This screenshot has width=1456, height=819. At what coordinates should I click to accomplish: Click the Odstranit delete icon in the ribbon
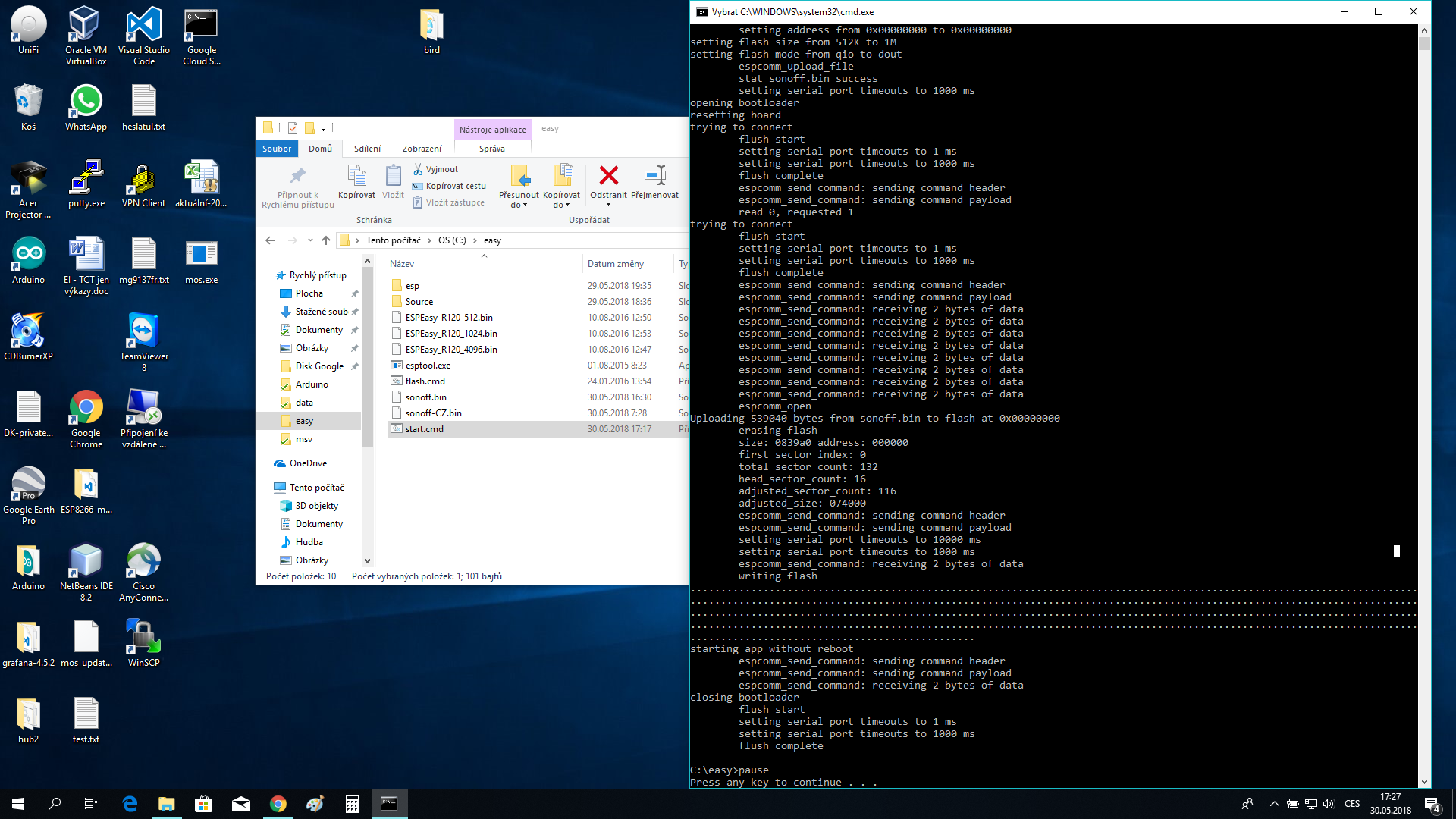[608, 176]
